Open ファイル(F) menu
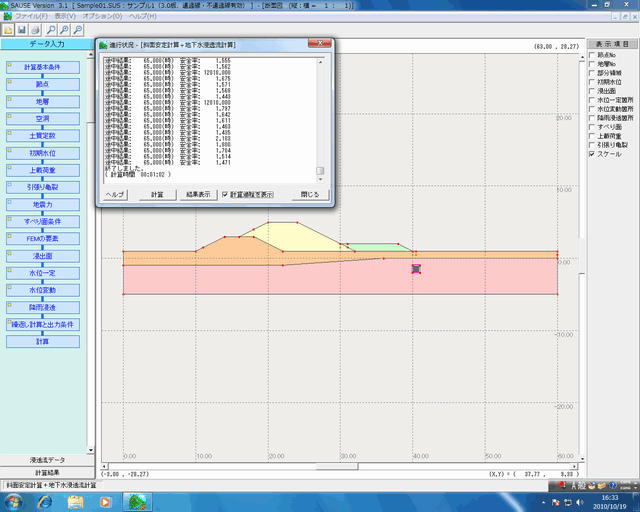This screenshot has height=512, width=640. (31, 16)
